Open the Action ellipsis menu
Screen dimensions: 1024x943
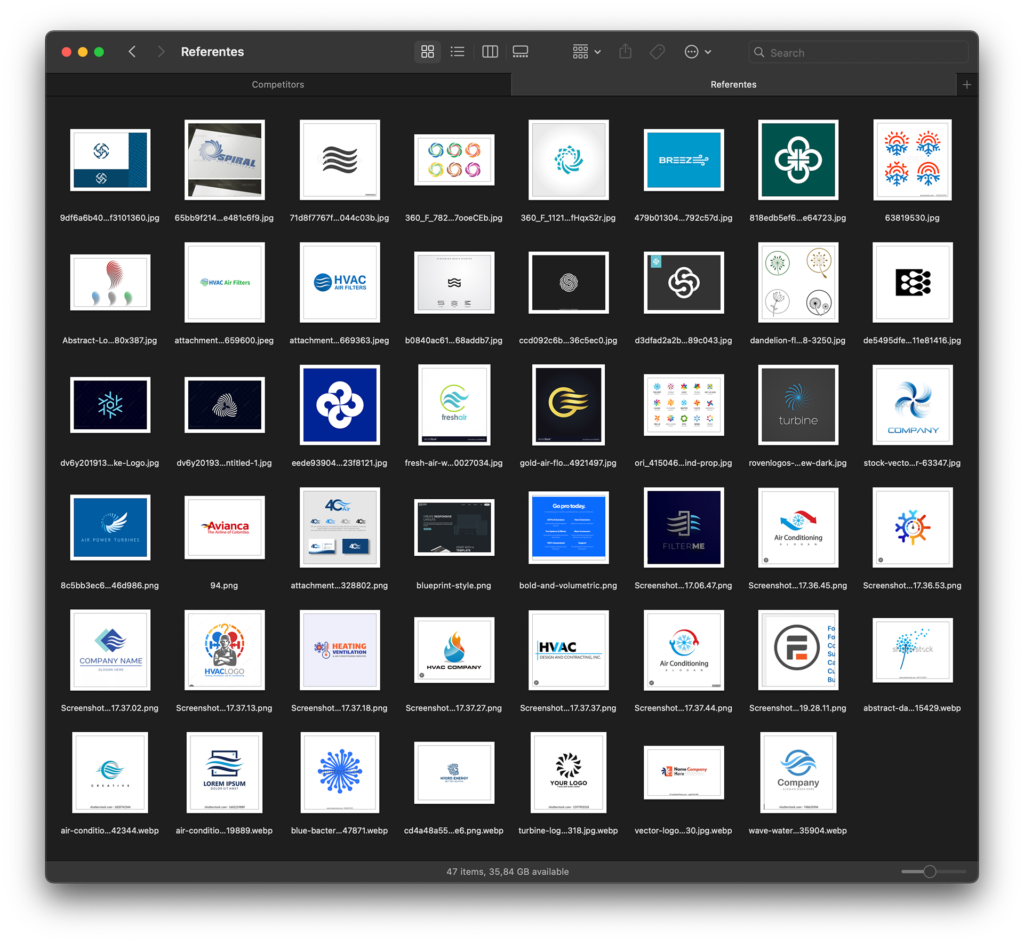point(697,52)
